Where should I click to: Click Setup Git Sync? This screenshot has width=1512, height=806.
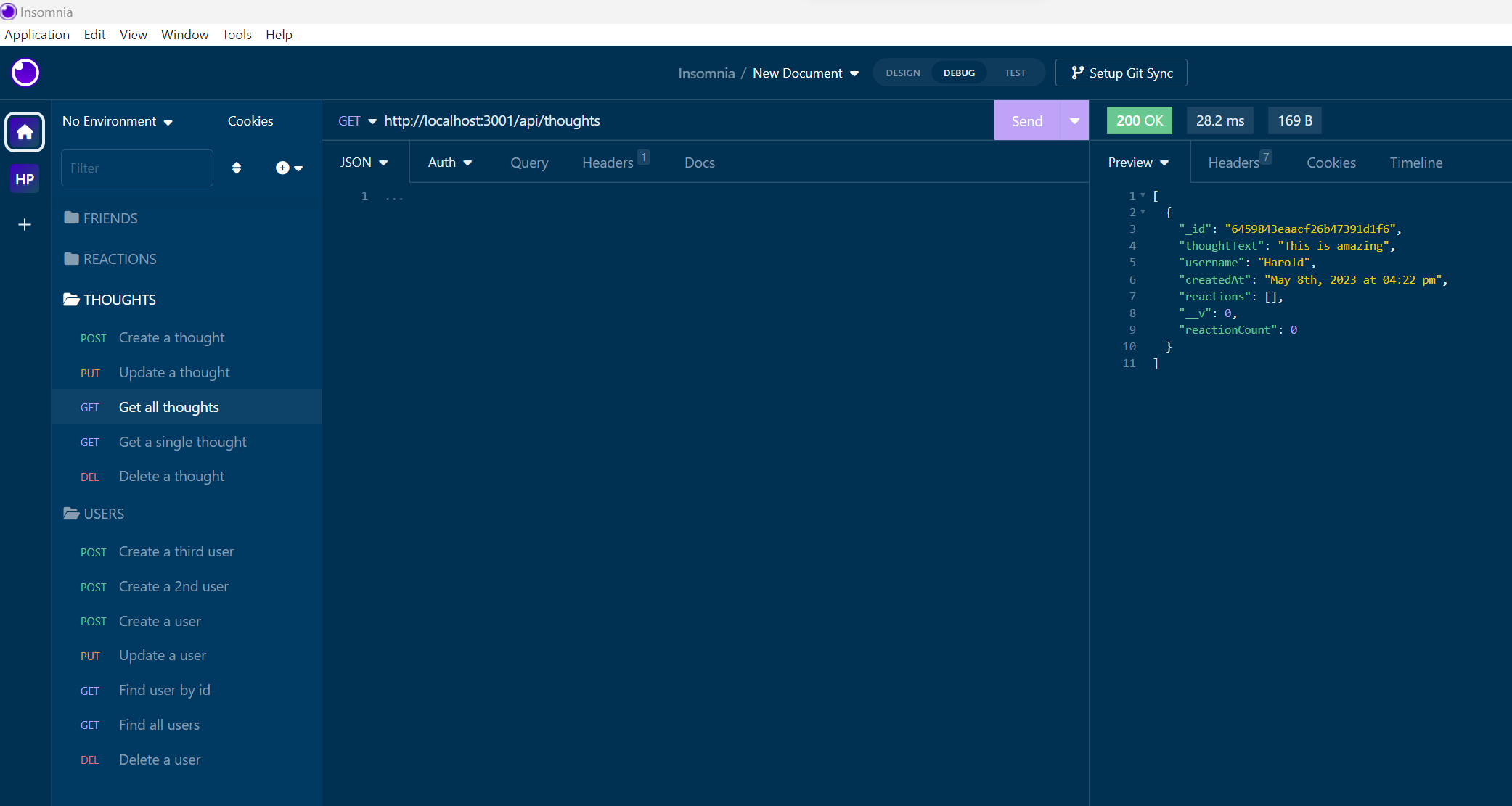(1121, 73)
